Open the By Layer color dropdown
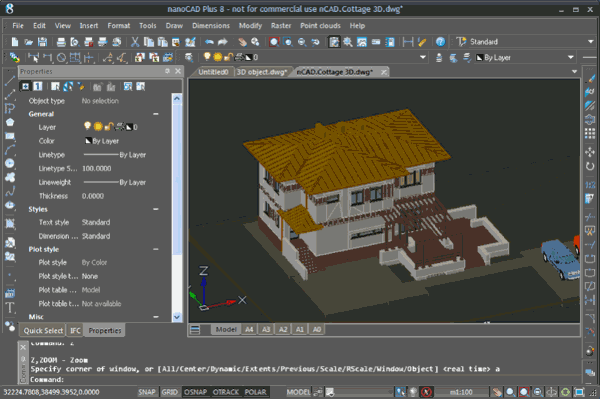600x399 pixels. click(571, 57)
